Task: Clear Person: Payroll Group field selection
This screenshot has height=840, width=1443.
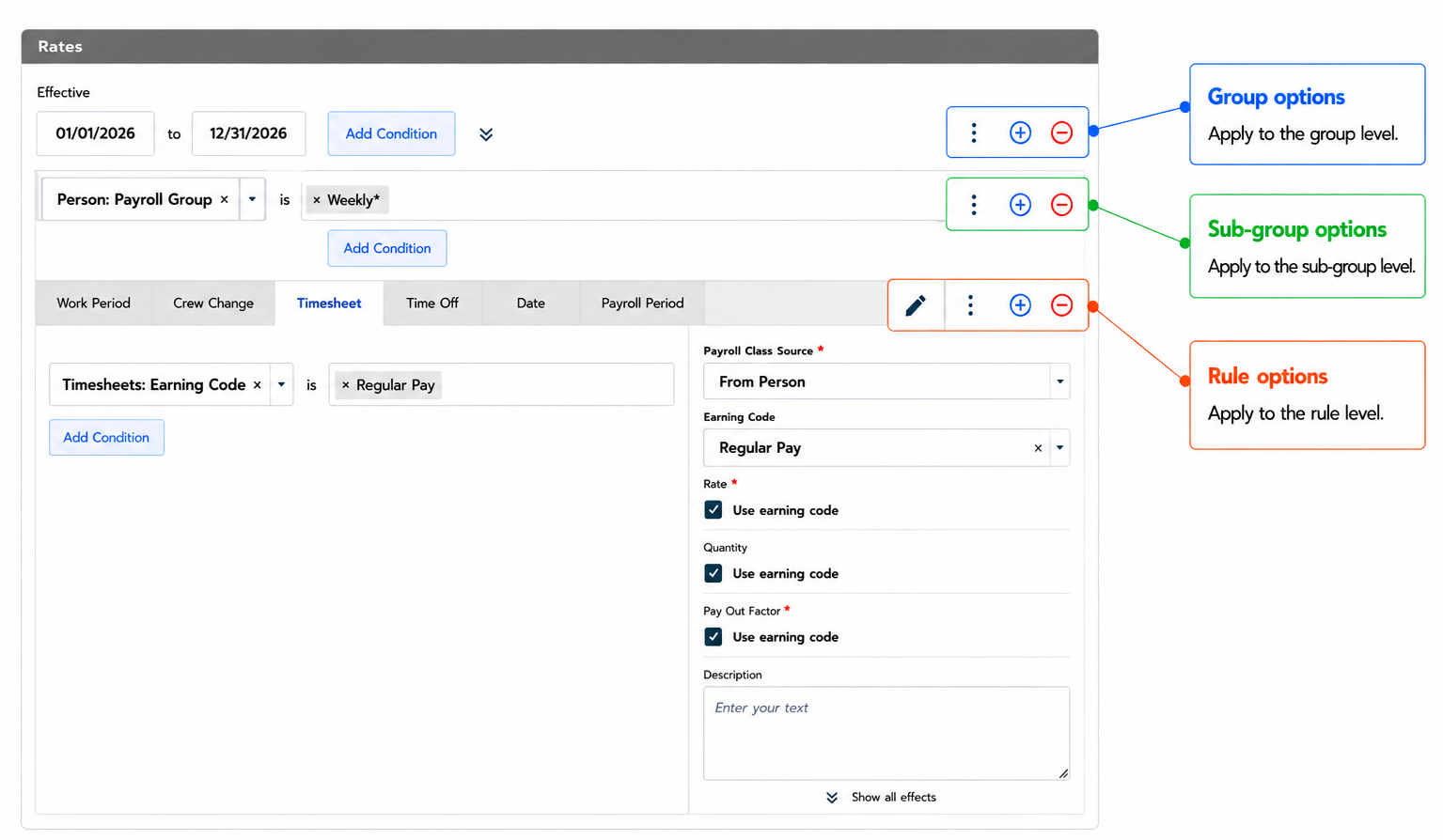Action: (224, 199)
